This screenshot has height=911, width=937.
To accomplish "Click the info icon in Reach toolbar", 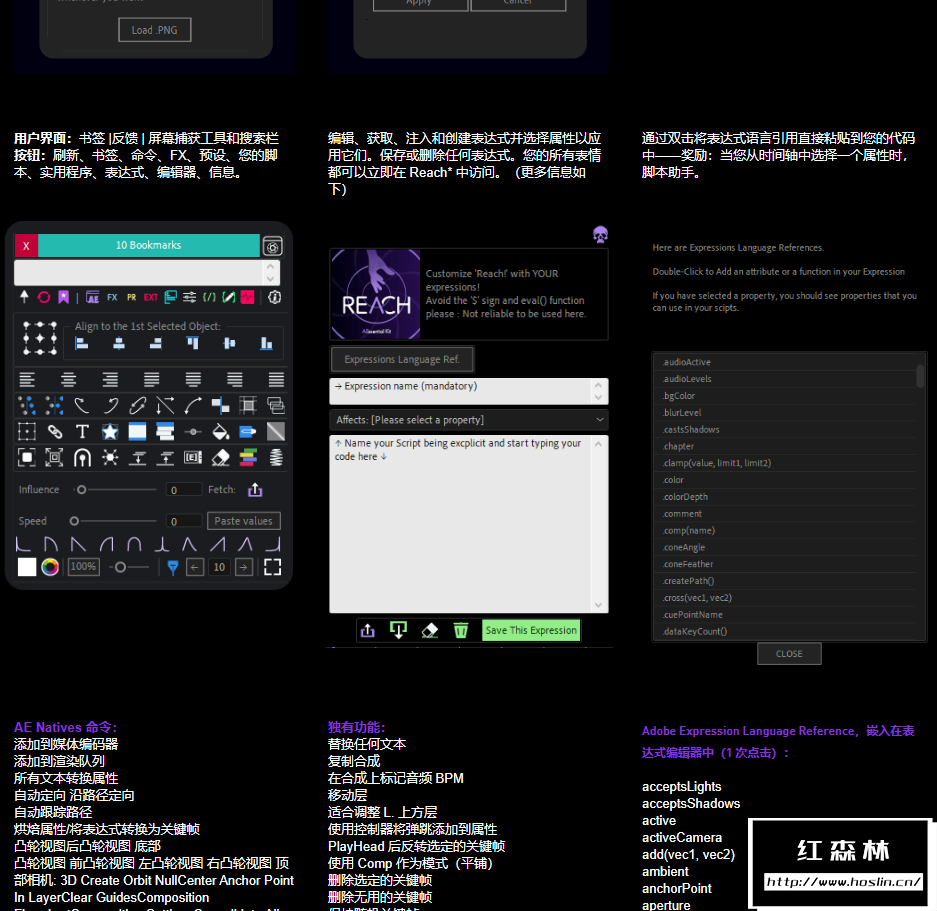I will pyautogui.click(x=275, y=297).
